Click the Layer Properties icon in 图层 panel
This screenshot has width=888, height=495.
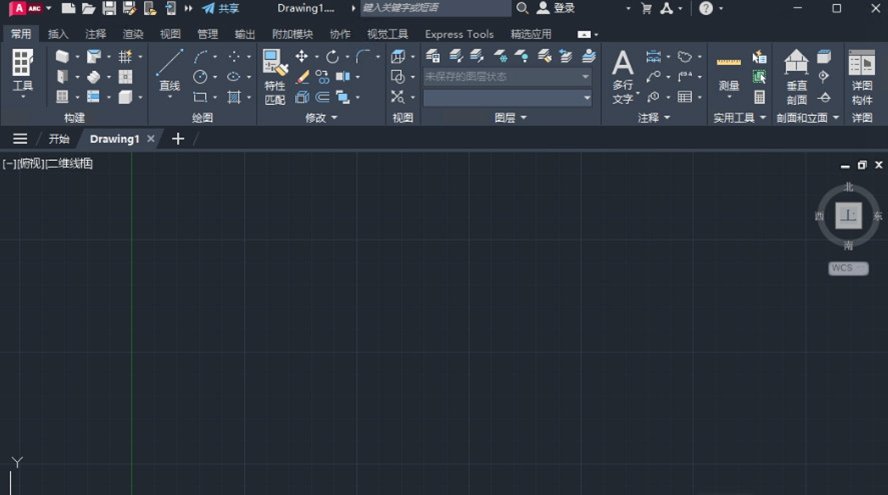point(433,56)
